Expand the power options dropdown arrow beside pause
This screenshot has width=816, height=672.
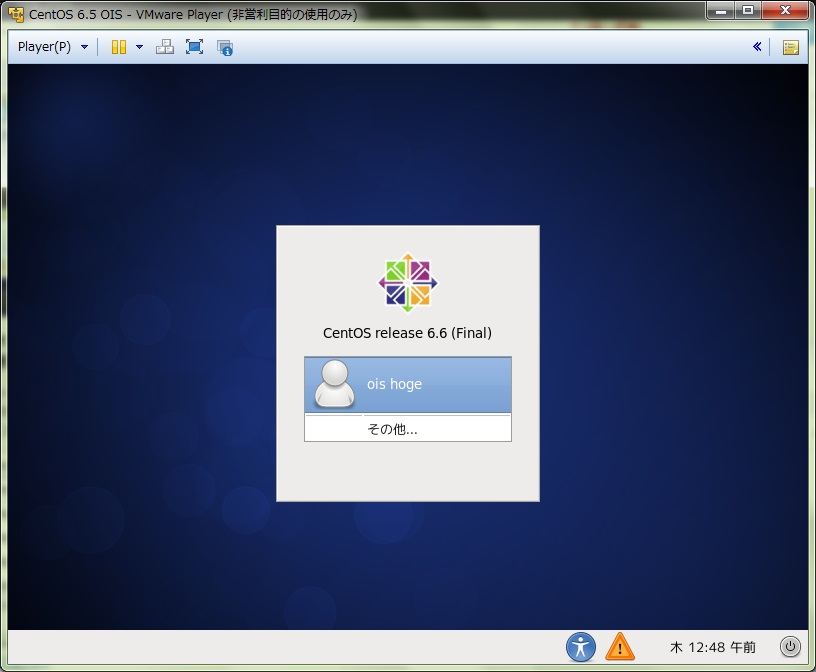(139, 47)
